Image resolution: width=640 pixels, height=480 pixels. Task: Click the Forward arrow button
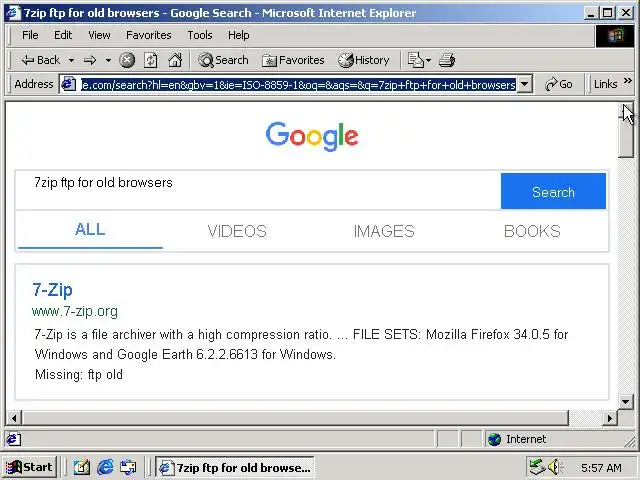click(x=90, y=60)
